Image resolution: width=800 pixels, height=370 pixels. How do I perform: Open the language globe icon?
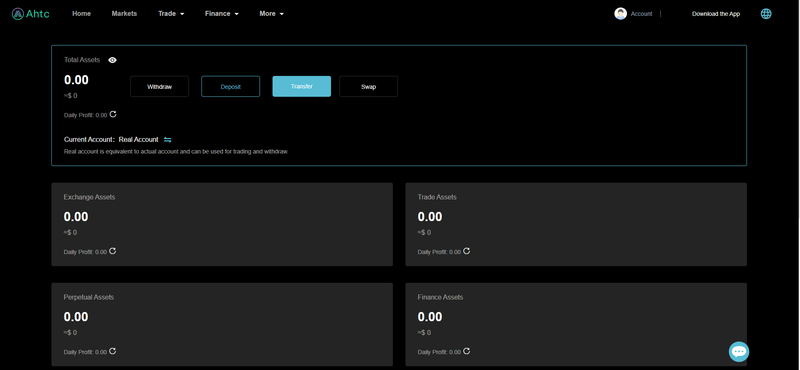pyautogui.click(x=766, y=14)
